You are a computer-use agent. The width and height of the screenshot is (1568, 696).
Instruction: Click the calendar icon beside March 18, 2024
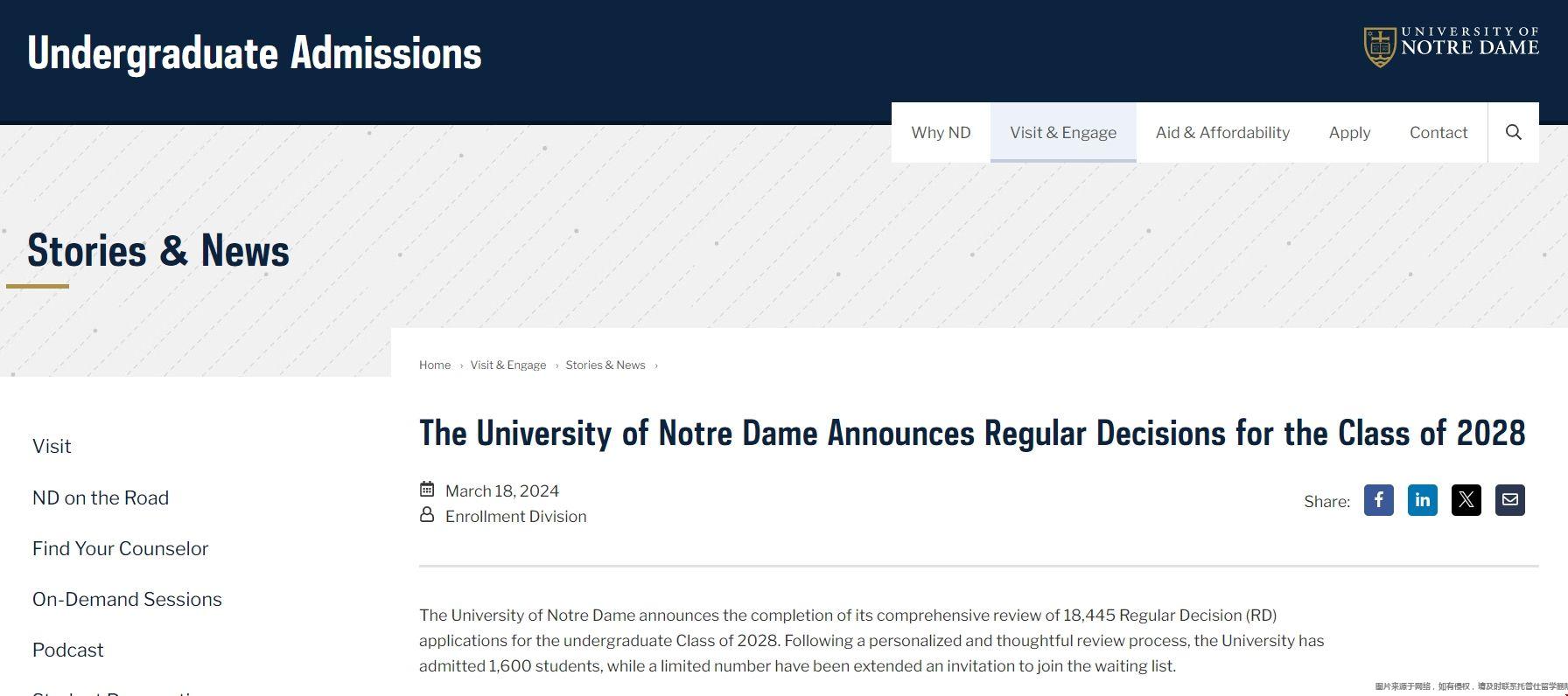tap(427, 490)
